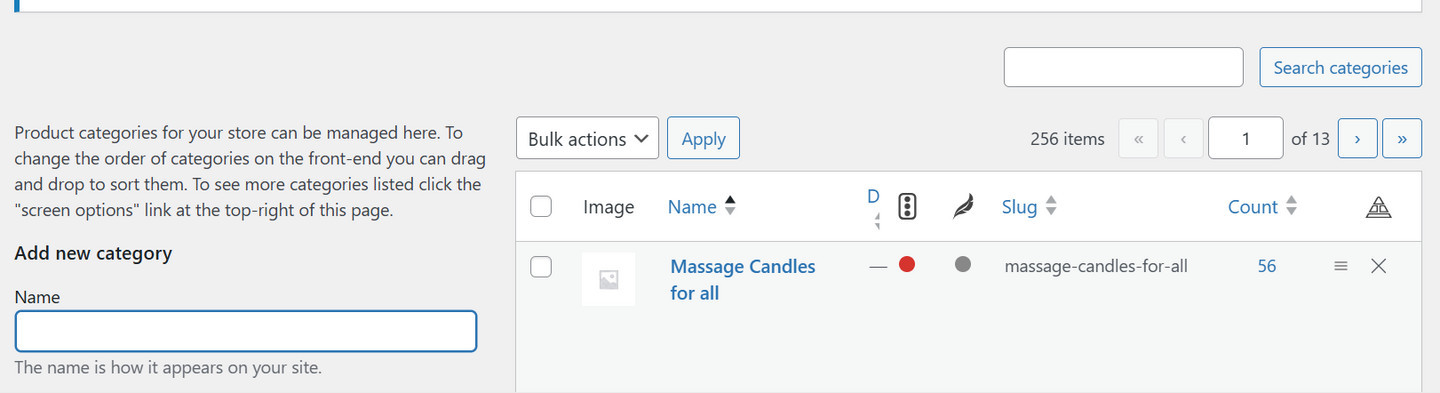This screenshot has height=393, width=1440.
Task: Click the Massage Candles placeholder image thumbnail
Action: 608,280
